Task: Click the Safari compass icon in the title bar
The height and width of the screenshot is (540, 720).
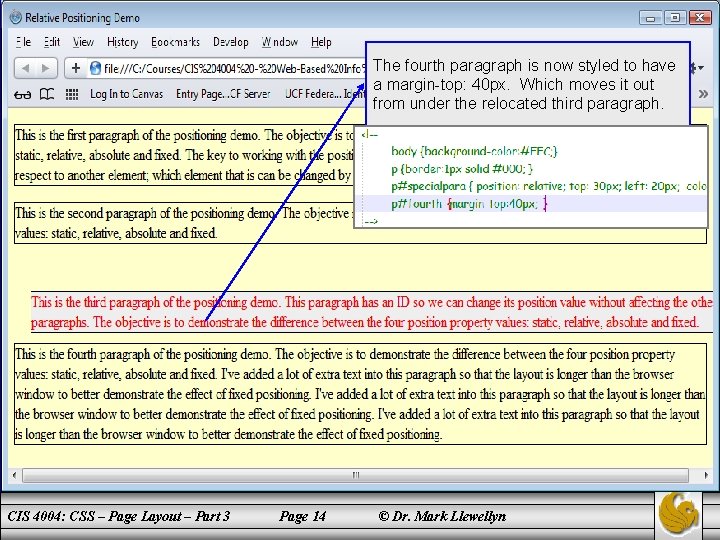Action: pyautogui.click(x=16, y=17)
